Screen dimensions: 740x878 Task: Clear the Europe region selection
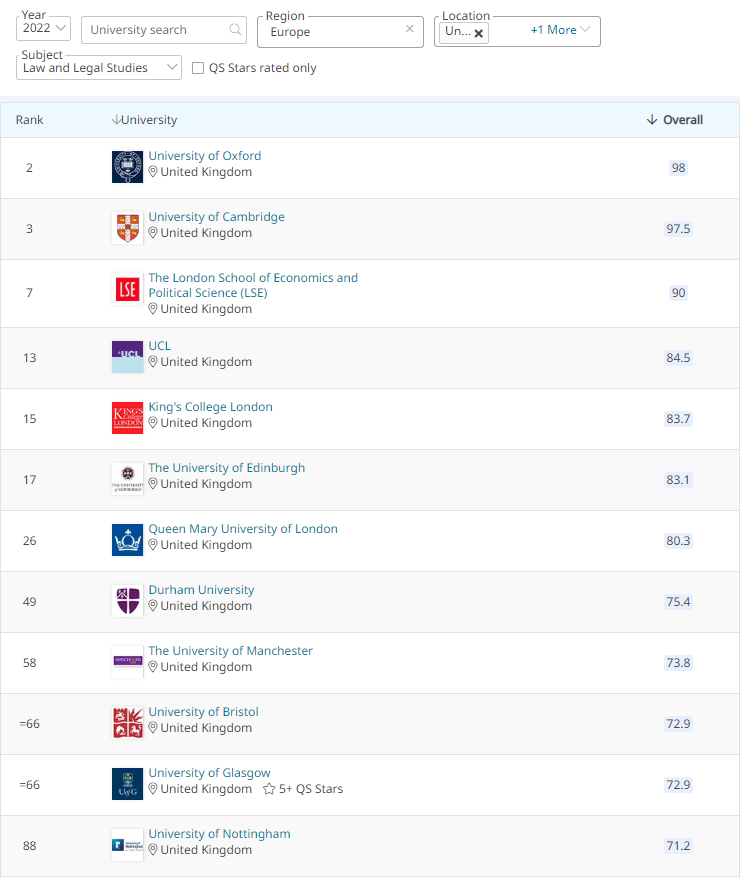(x=409, y=29)
